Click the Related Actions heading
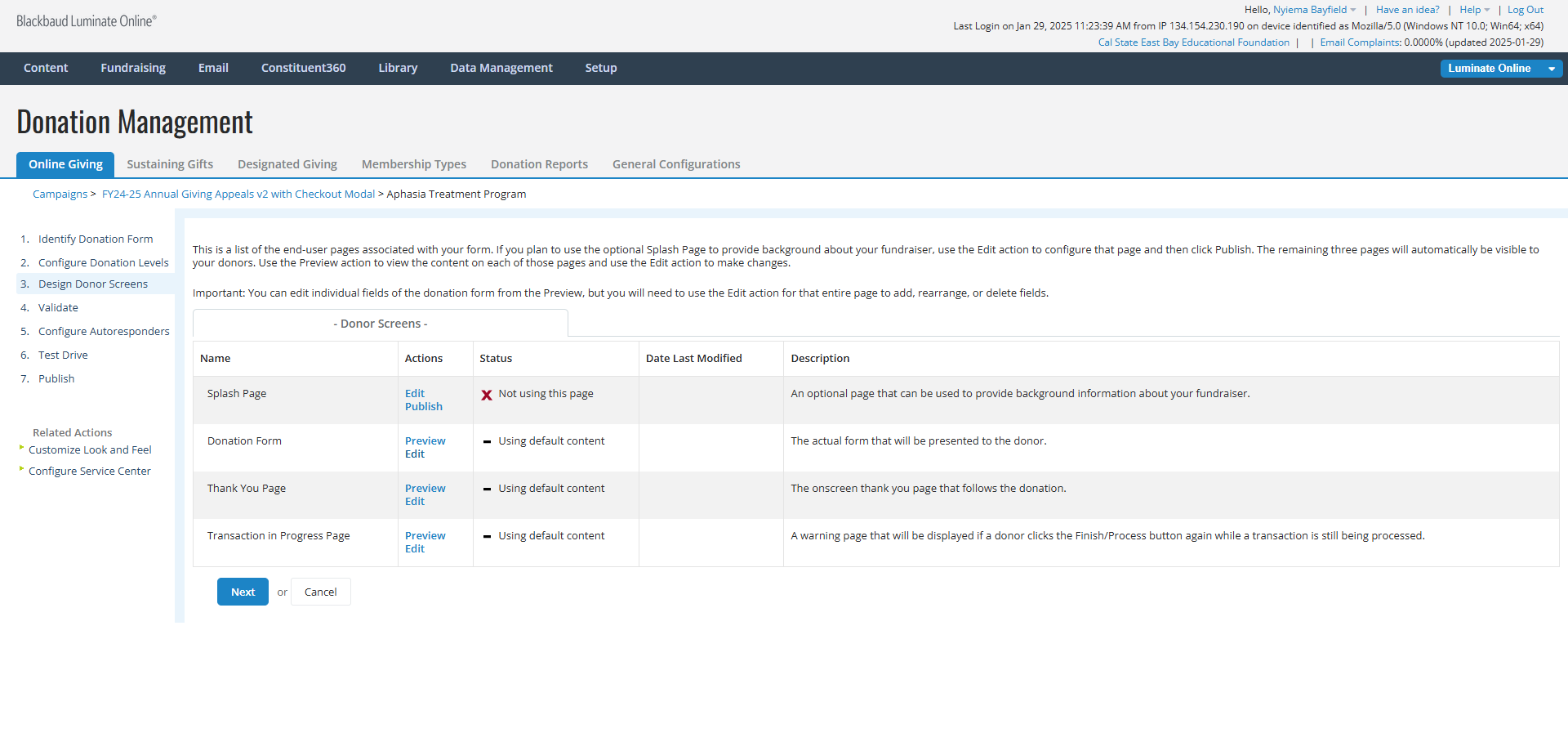1568x751 pixels. [73, 433]
